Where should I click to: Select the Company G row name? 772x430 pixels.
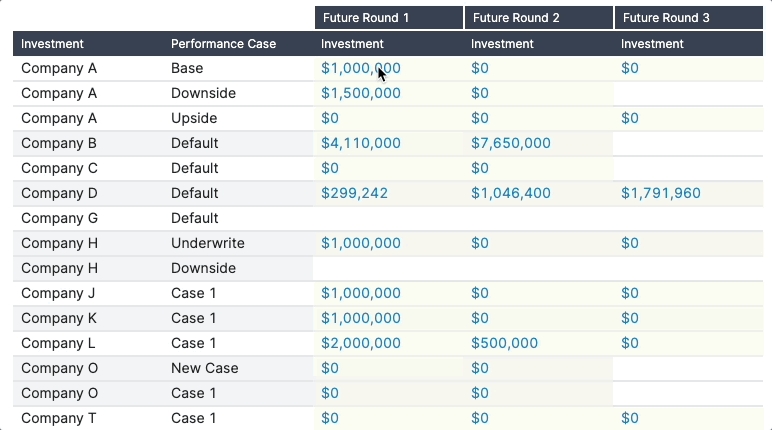coord(59,218)
